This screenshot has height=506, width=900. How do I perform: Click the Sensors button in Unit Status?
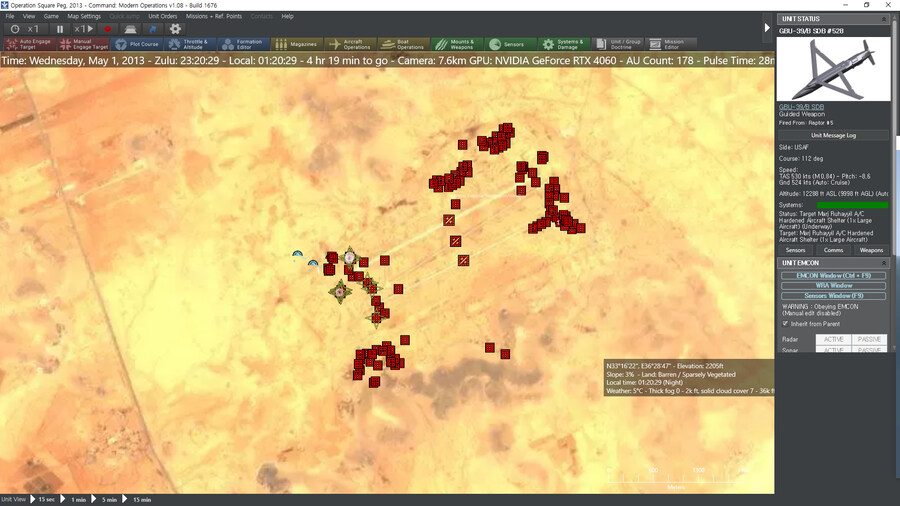tap(795, 250)
